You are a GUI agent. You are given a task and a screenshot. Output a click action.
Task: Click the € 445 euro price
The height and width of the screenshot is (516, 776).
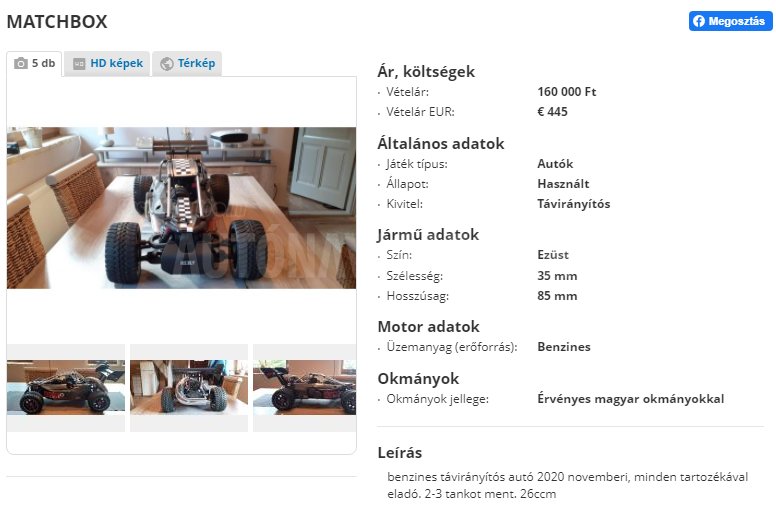tap(552, 112)
